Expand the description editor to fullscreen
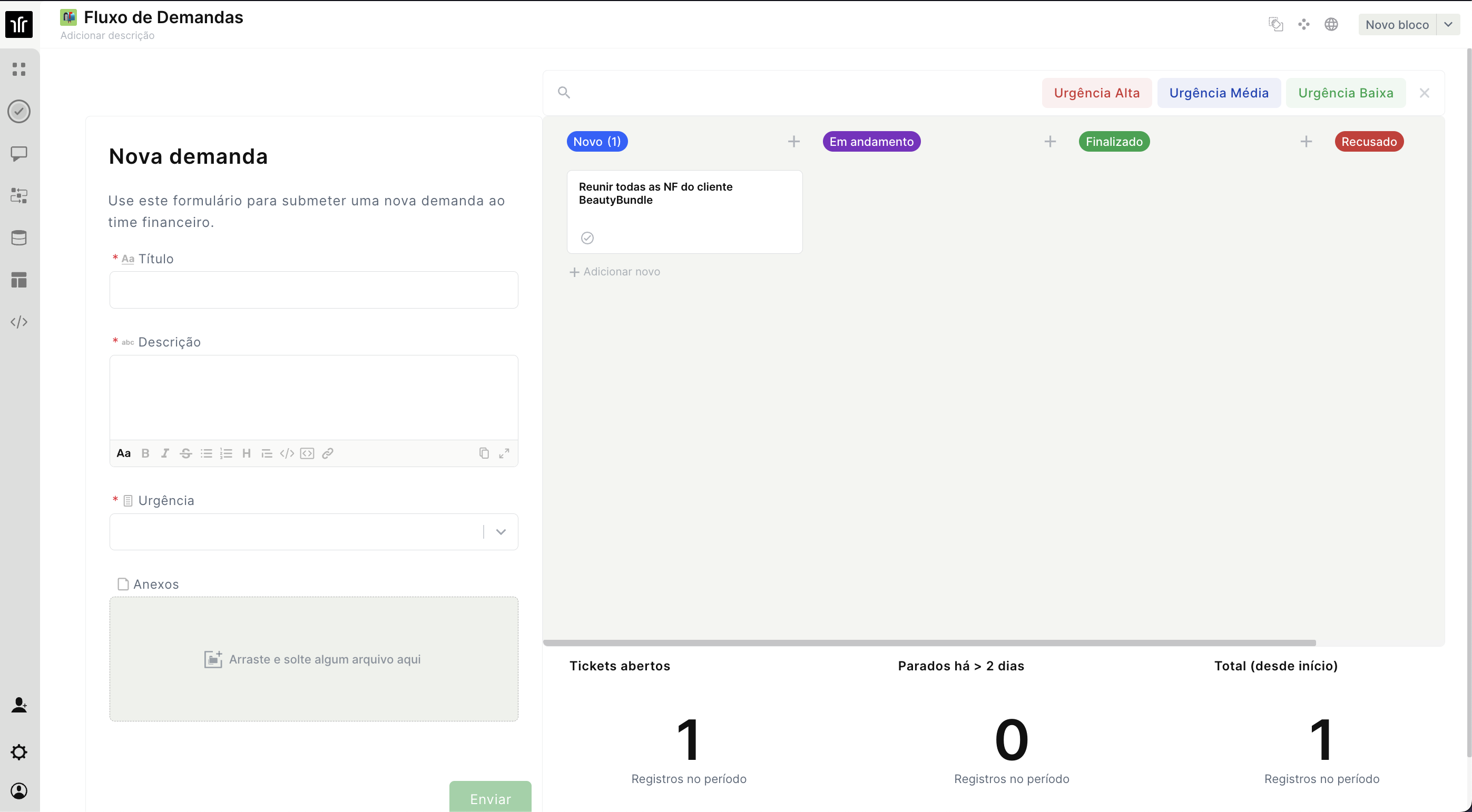This screenshot has height=812, width=1472. [x=504, y=453]
